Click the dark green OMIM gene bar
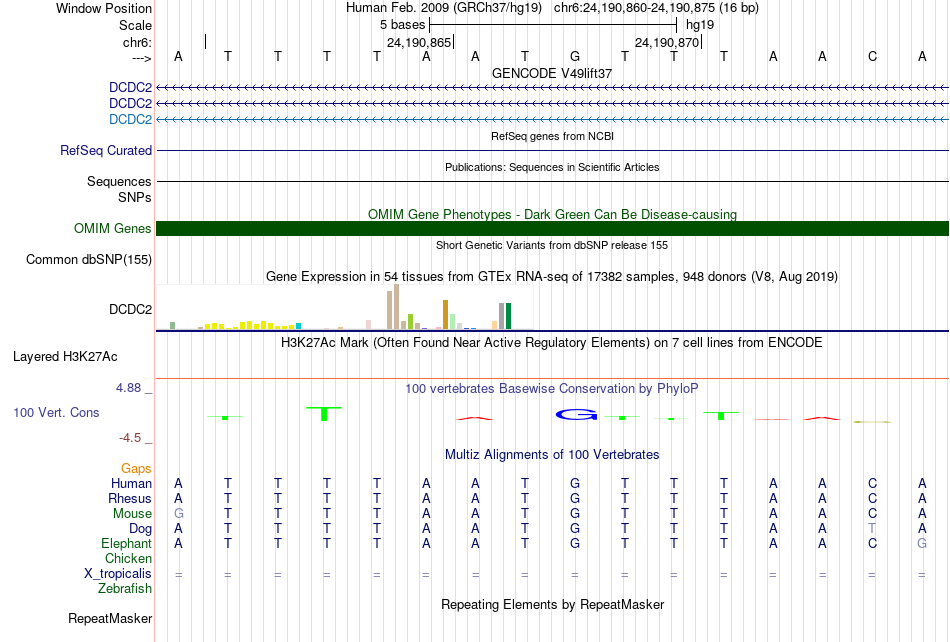 (552, 228)
